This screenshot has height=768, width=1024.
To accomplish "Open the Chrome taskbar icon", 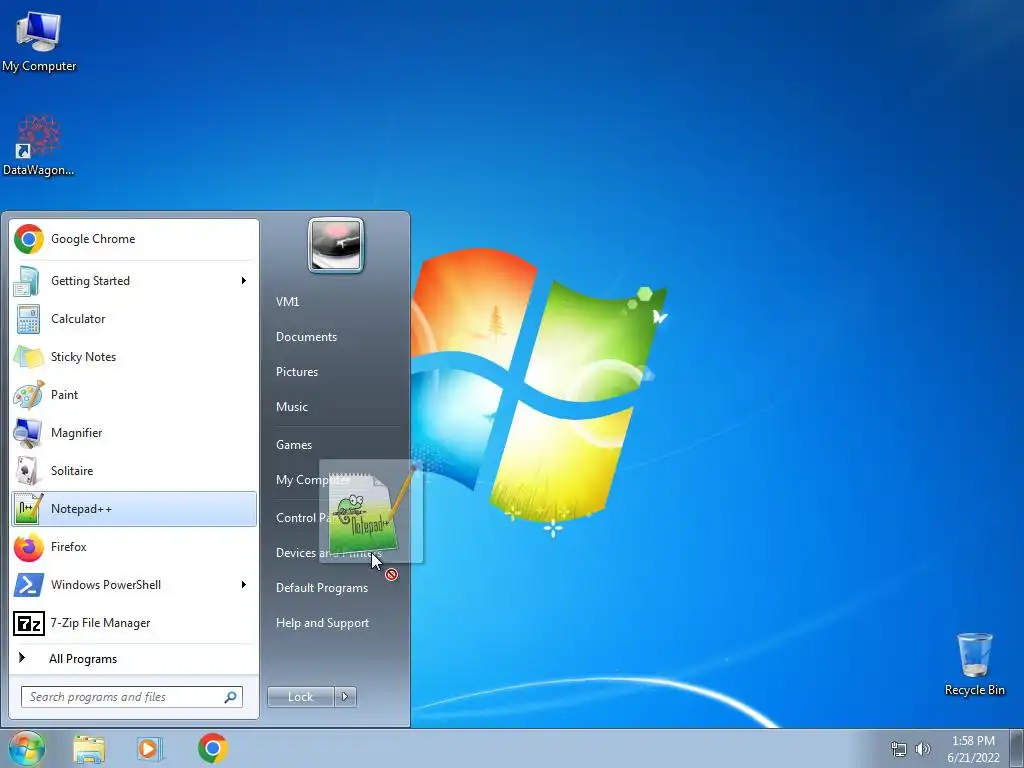I will (213, 748).
